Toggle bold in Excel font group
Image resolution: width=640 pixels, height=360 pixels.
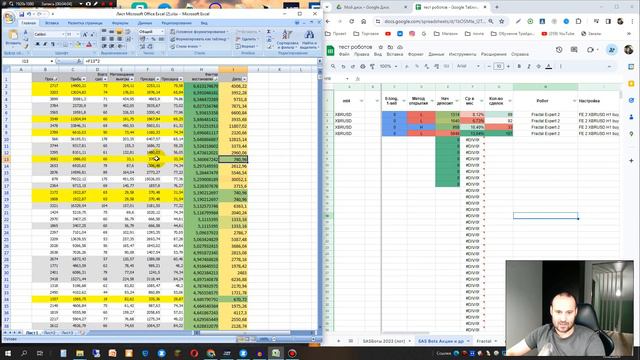(37, 44)
